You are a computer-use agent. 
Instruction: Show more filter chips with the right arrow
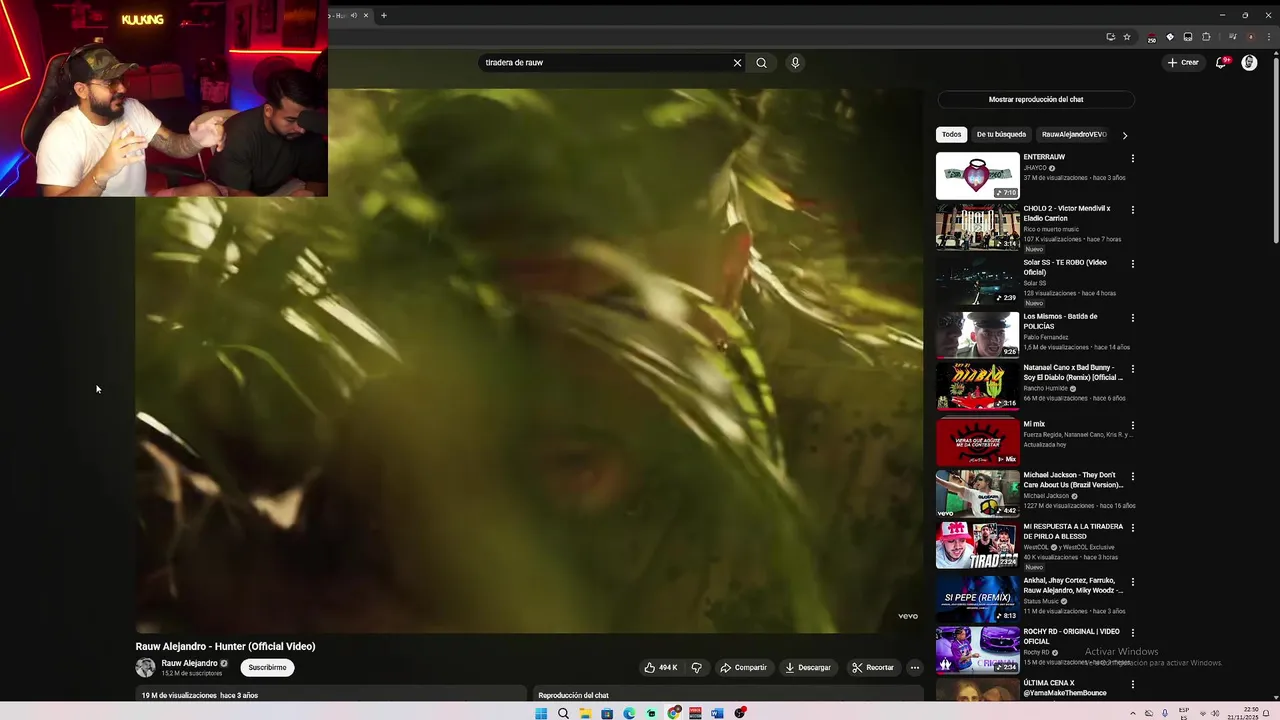tap(1124, 135)
